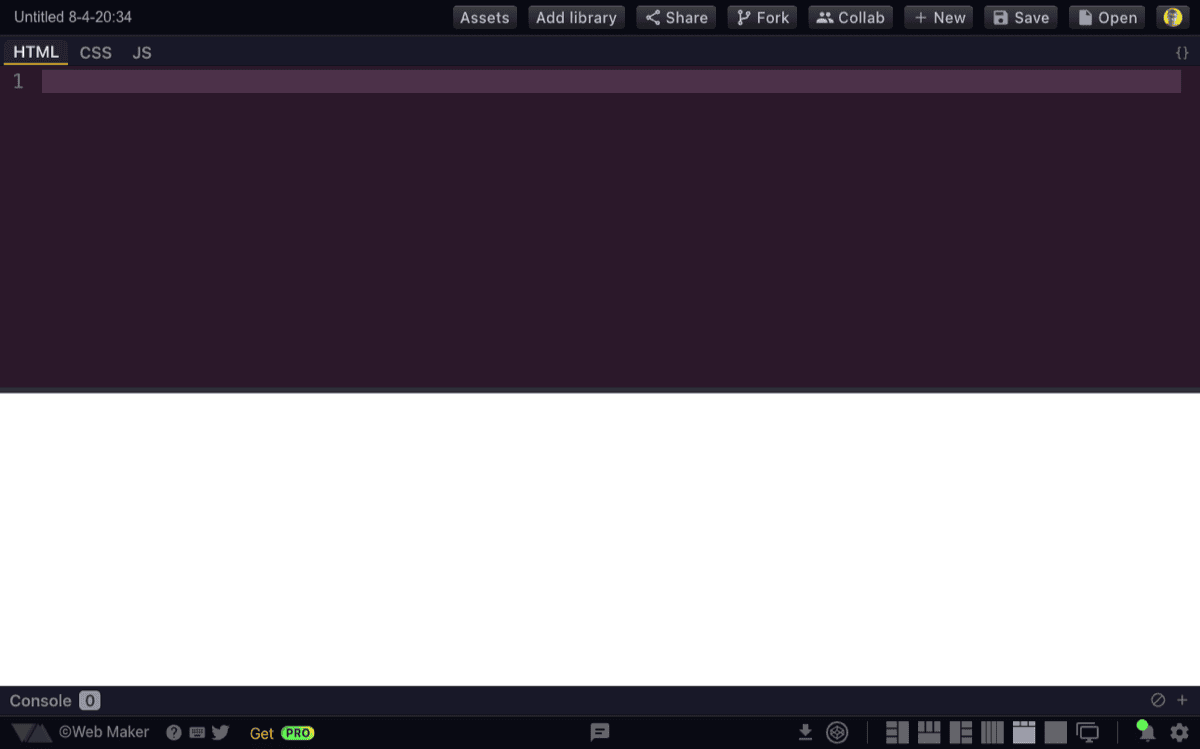Select the HTML tab
1200x749 pixels.
click(36, 52)
